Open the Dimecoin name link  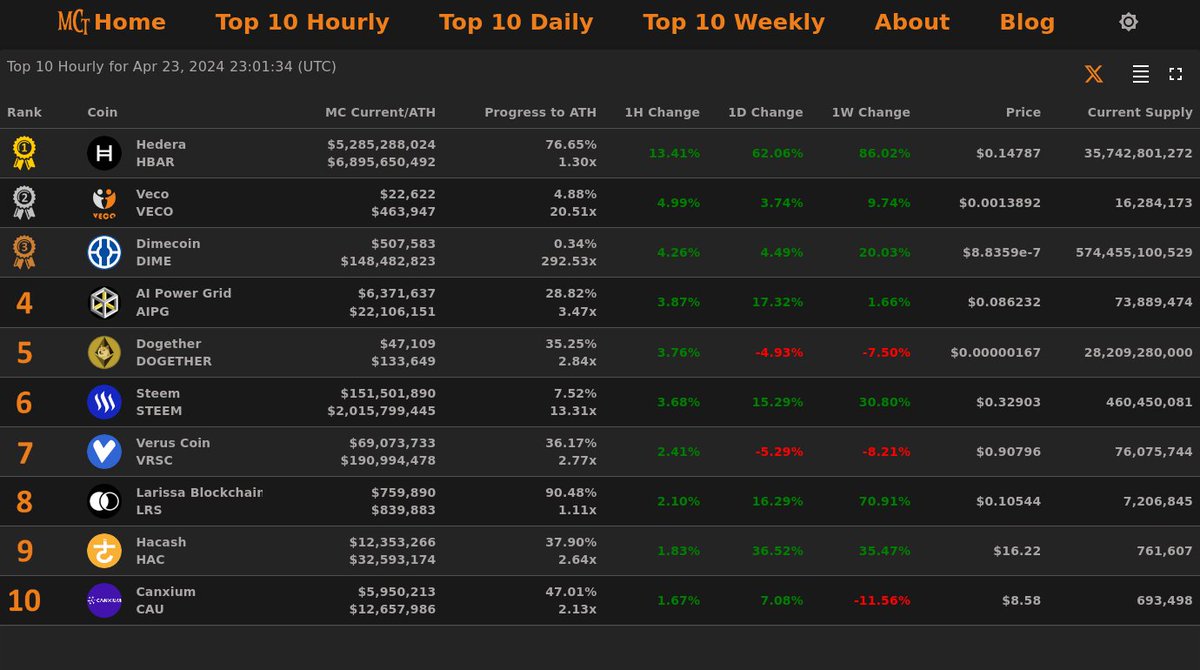[x=168, y=244]
